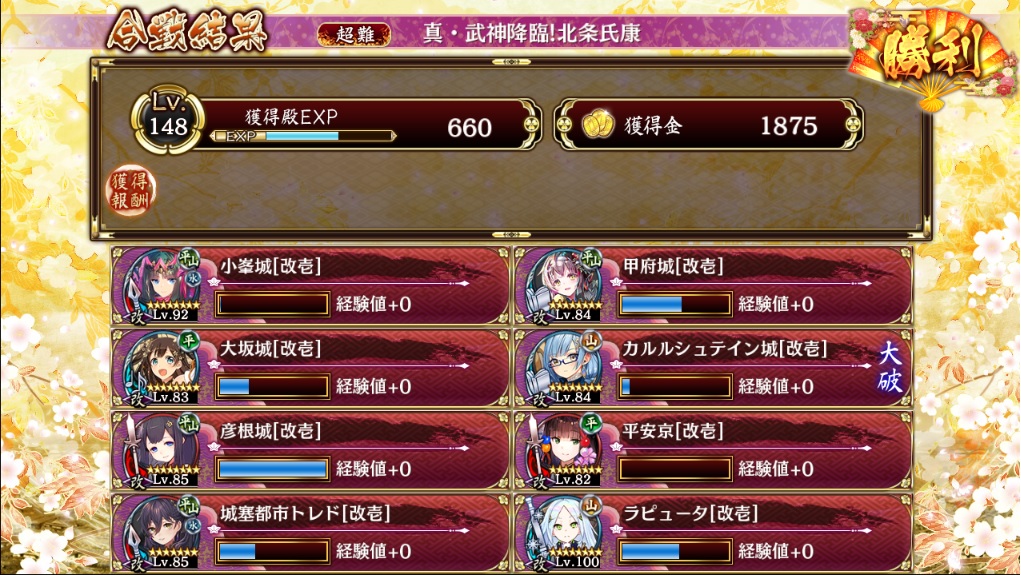Image resolution: width=1021 pixels, height=575 pixels.
Task: Select the 城塞都市トレド[改壱] portrait icon
Action: point(161,533)
